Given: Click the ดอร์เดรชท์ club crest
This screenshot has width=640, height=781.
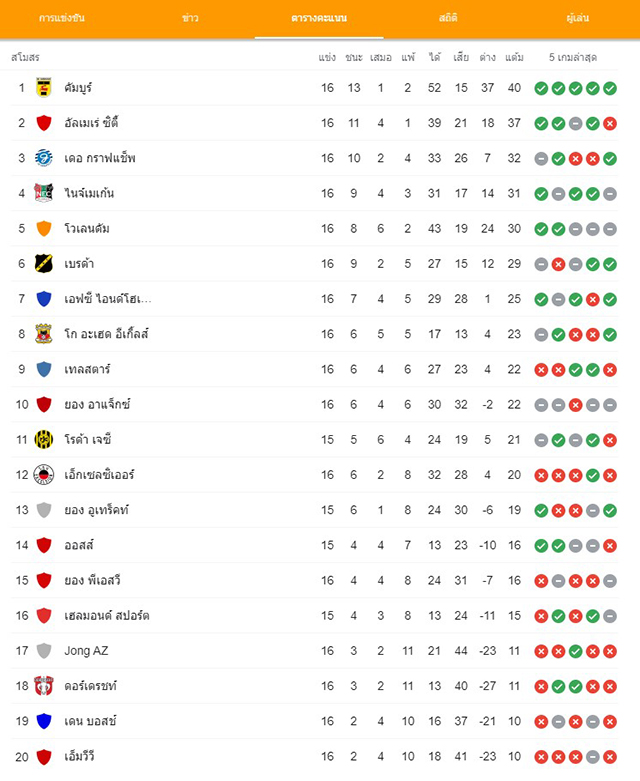Looking at the screenshot, I should point(44,686).
